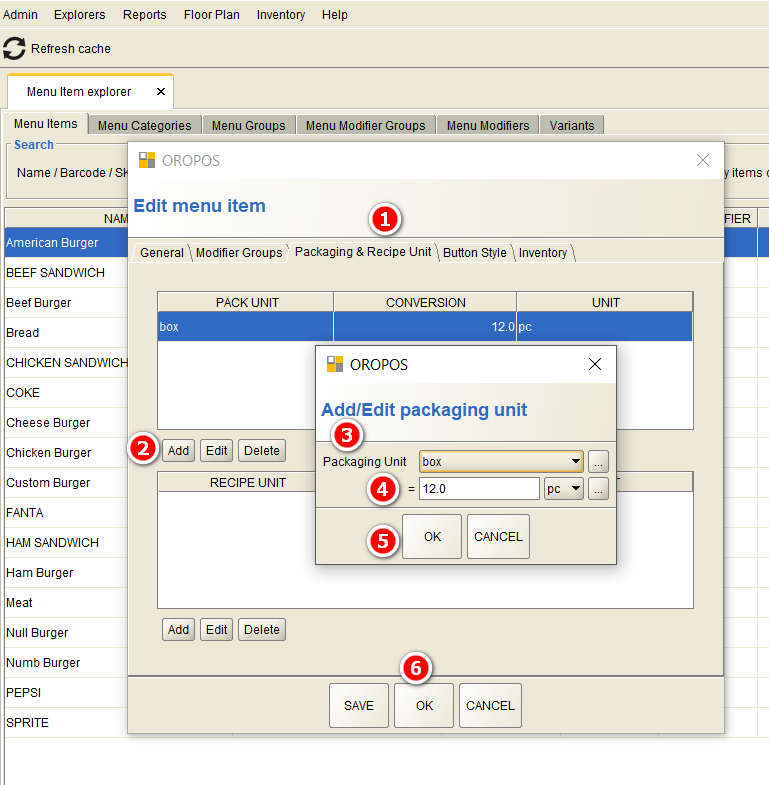The width and height of the screenshot is (769, 785).
Task: Open the Inventory menu in the menu bar
Action: coord(281,15)
